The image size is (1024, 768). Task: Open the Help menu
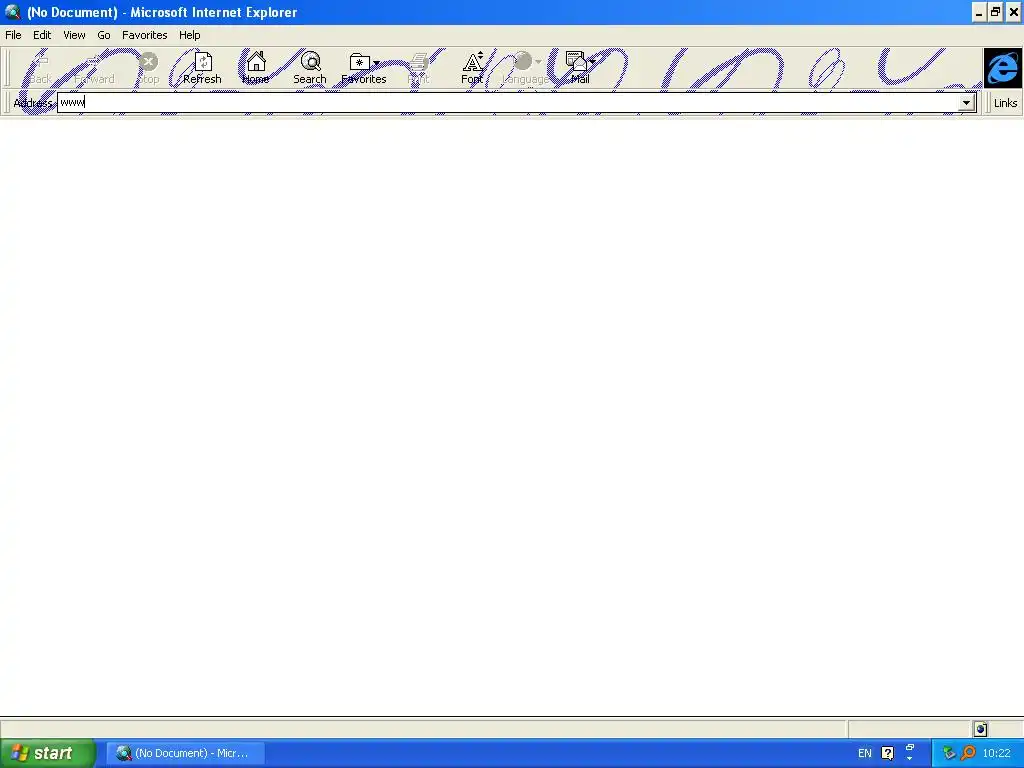point(189,35)
